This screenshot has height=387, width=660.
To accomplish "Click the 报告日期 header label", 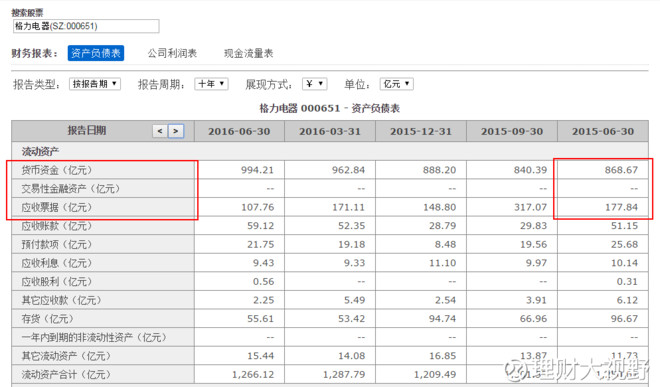I will click(87, 131).
